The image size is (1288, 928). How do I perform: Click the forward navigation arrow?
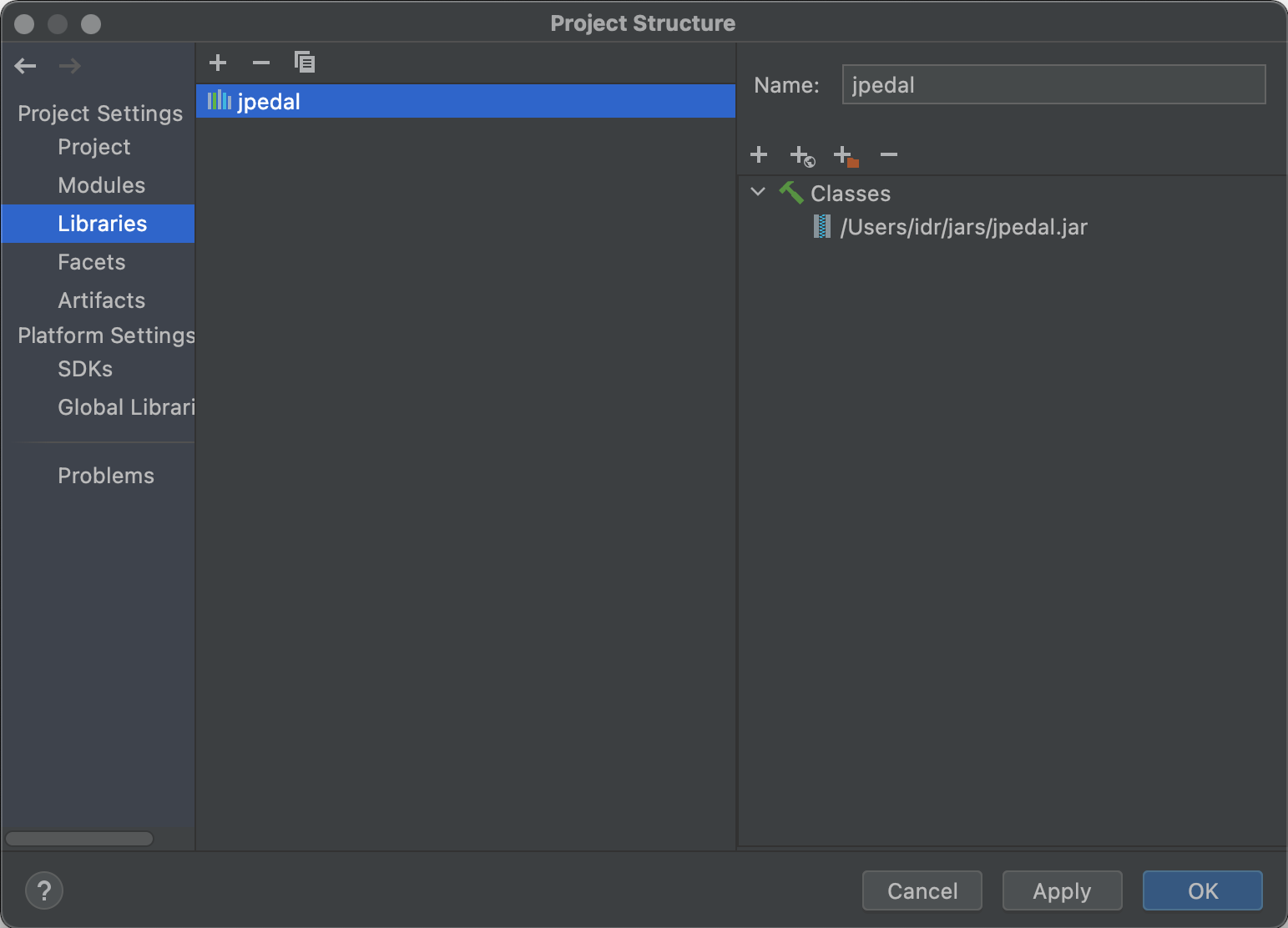coord(69,65)
